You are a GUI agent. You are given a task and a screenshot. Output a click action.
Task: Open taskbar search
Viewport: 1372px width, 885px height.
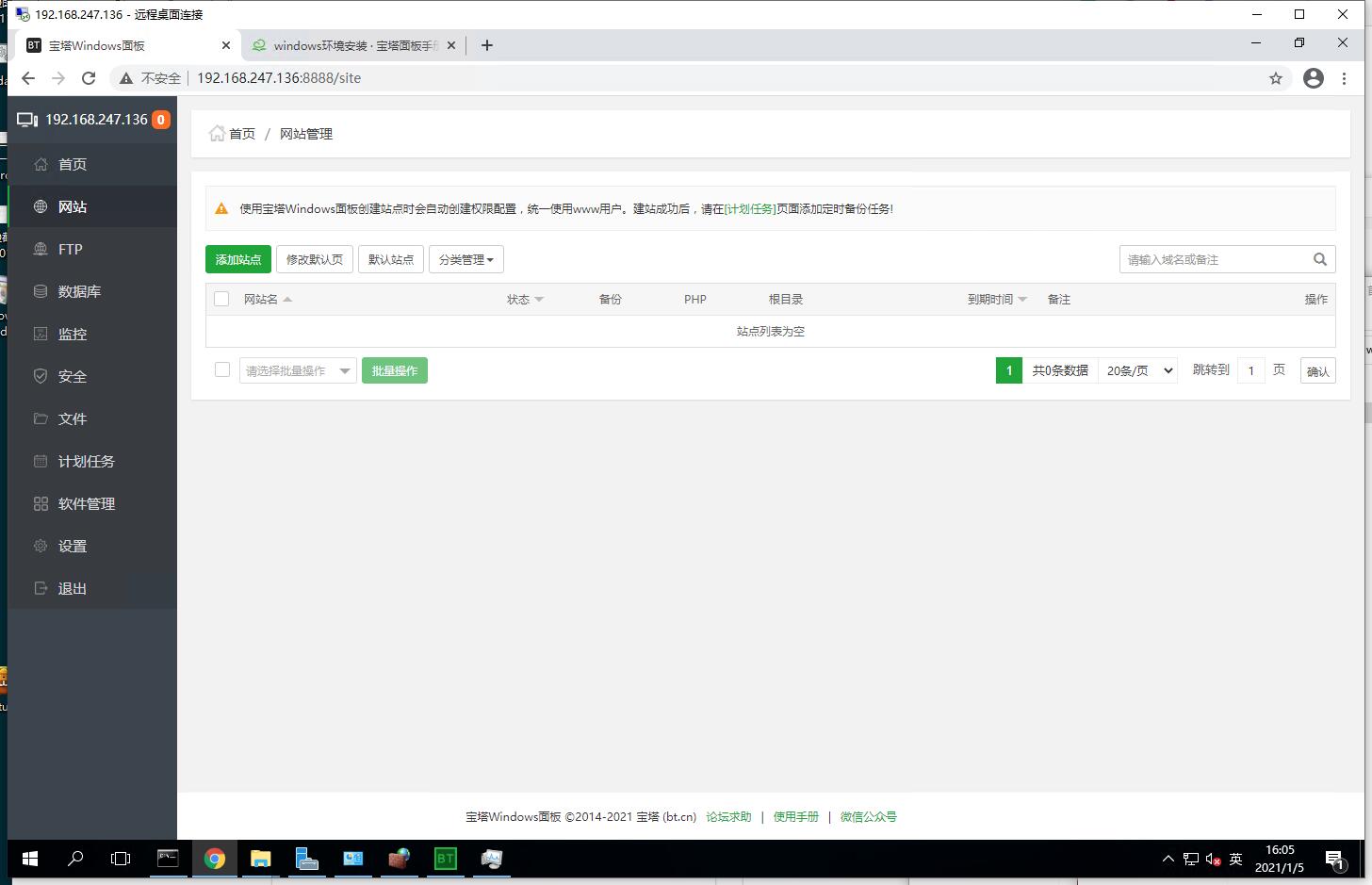pos(75,859)
